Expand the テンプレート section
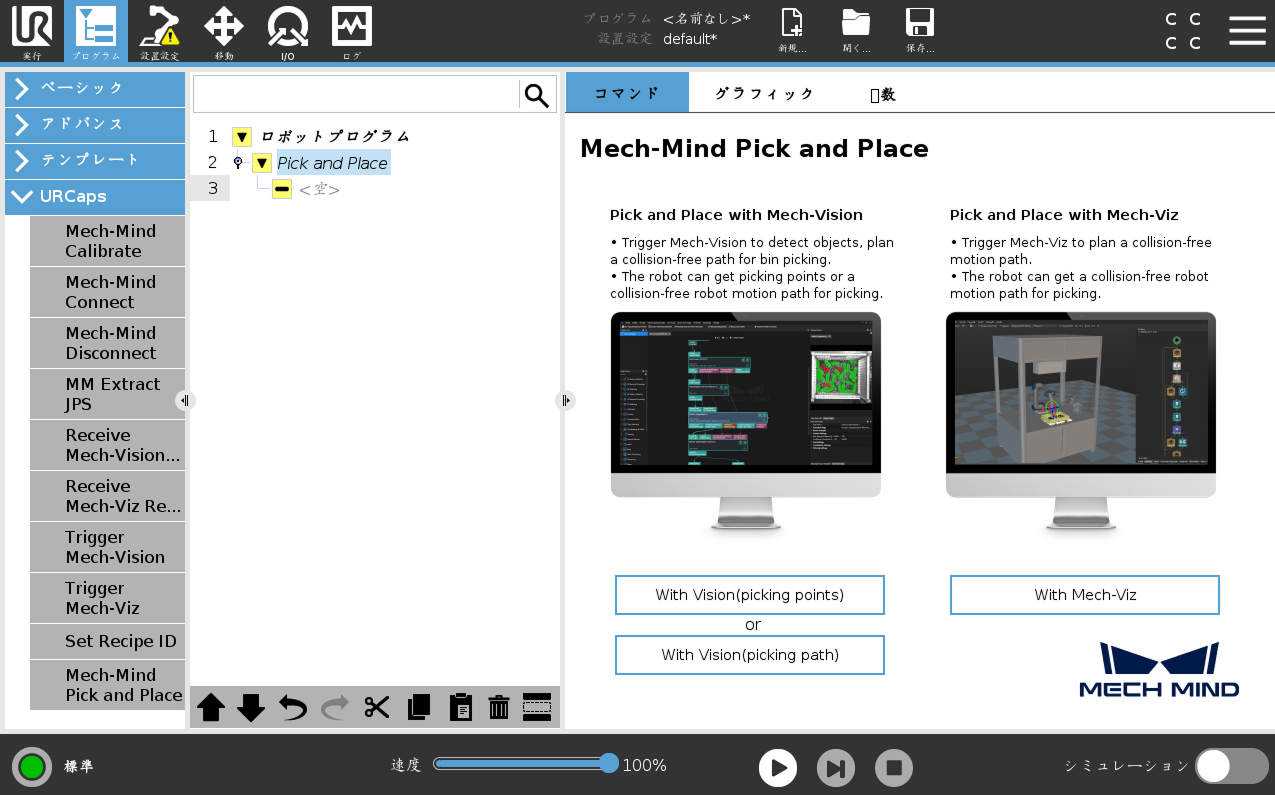This screenshot has width=1275, height=795. 95,160
